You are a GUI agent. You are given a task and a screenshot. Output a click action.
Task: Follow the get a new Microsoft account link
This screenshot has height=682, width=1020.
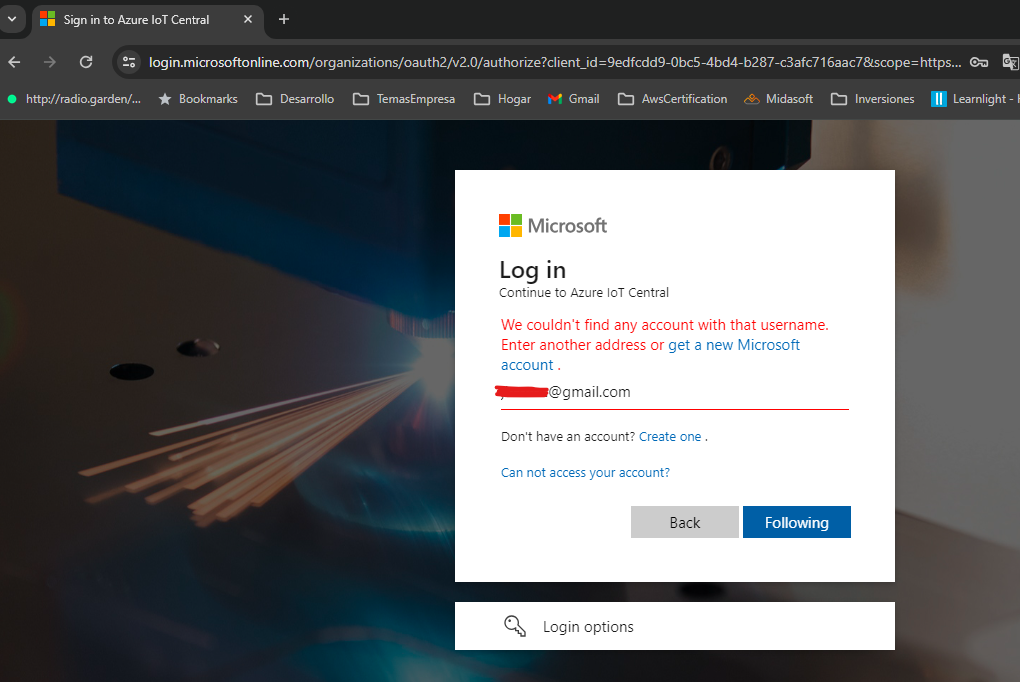click(x=651, y=355)
